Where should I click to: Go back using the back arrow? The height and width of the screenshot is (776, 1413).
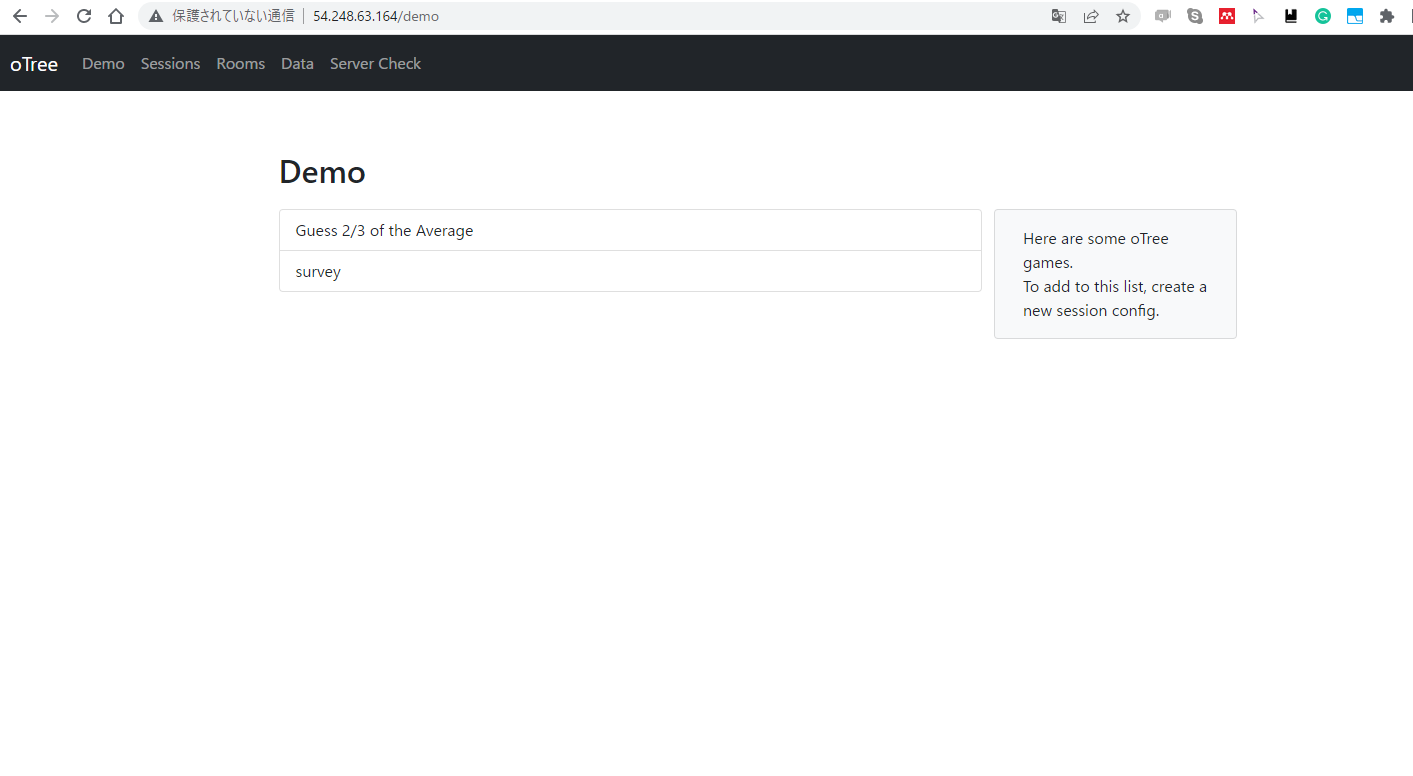pyautogui.click(x=20, y=16)
